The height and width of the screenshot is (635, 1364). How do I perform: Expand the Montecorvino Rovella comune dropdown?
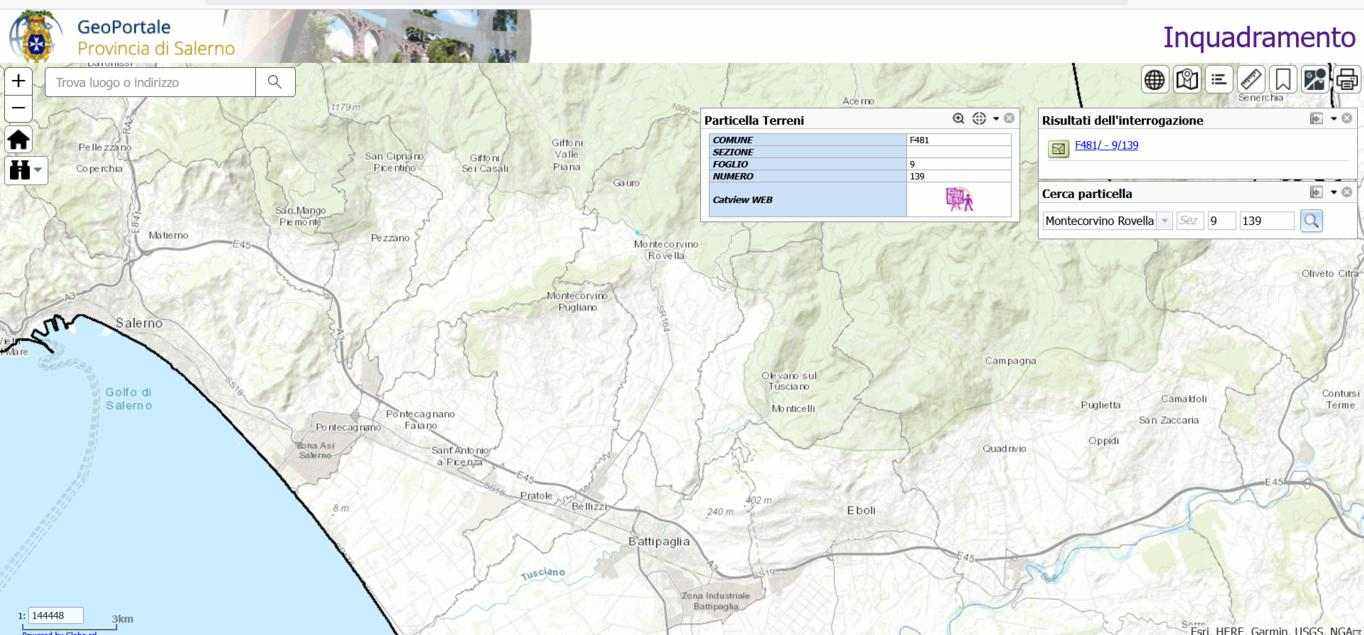pyautogui.click(x=1164, y=221)
